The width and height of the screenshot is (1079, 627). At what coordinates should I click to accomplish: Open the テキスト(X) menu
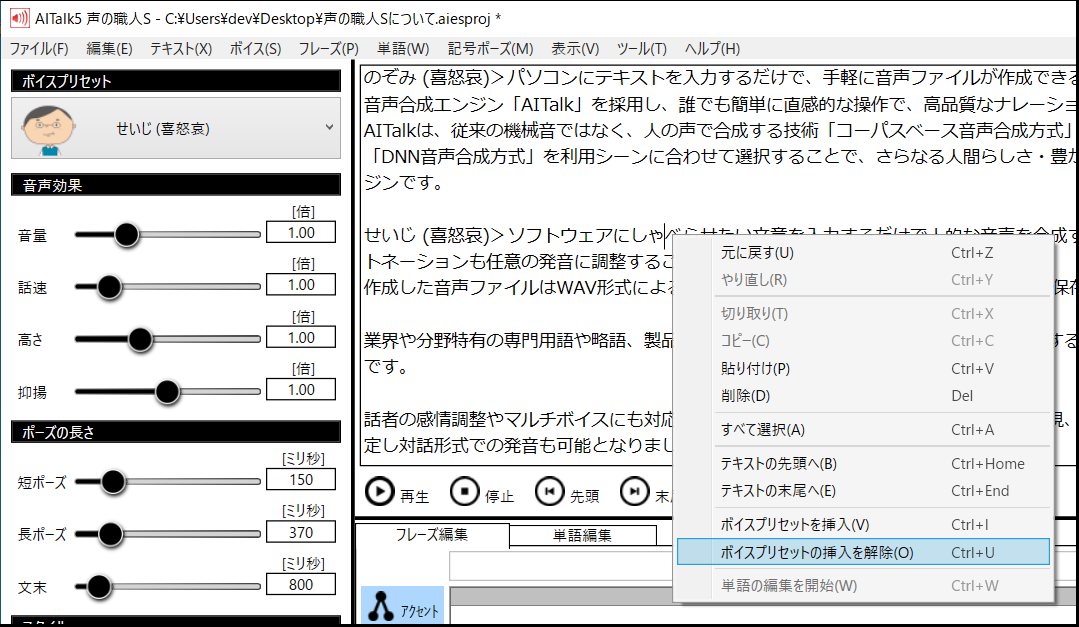point(181,49)
